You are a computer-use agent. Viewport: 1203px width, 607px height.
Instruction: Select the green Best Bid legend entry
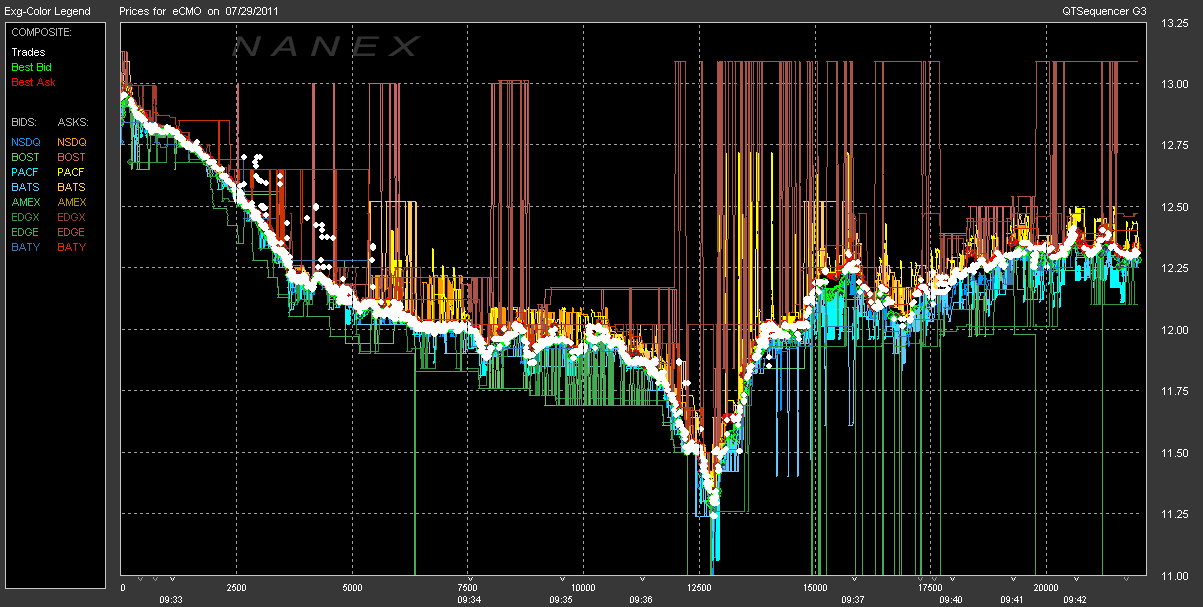pos(30,67)
